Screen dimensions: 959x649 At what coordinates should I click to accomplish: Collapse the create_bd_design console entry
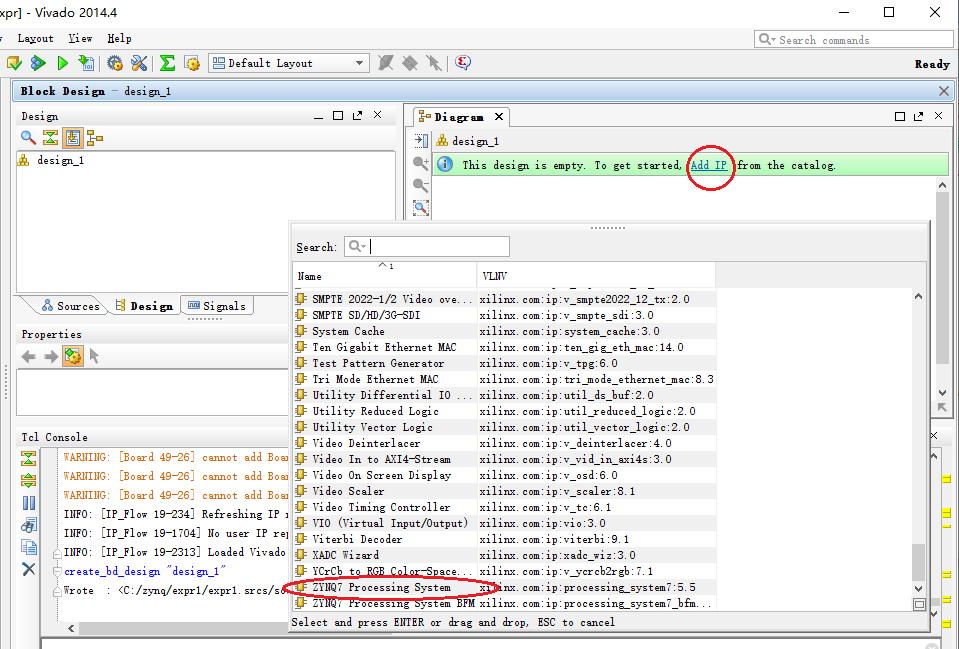point(55,572)
